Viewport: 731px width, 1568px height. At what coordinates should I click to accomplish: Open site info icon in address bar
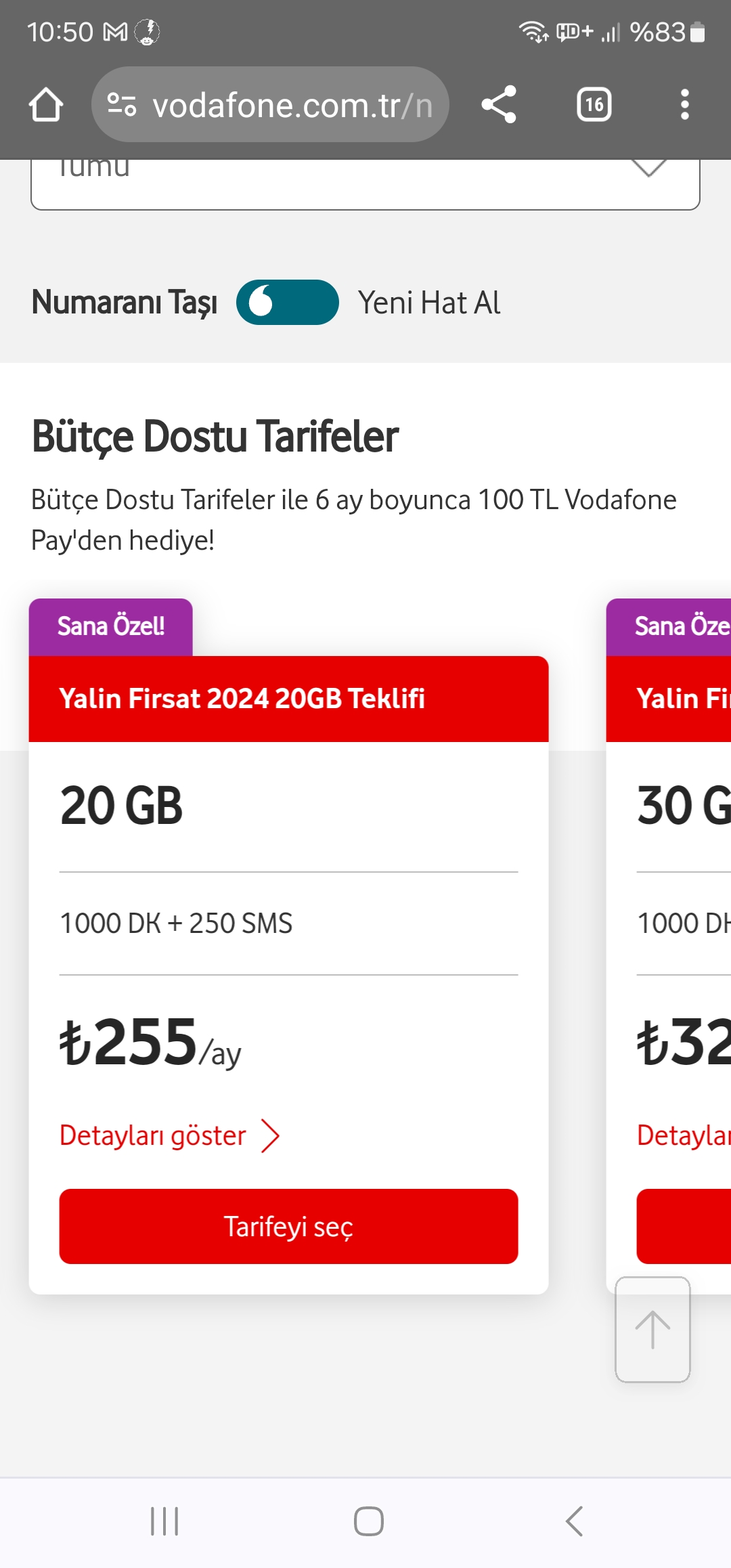click(122, 105)
